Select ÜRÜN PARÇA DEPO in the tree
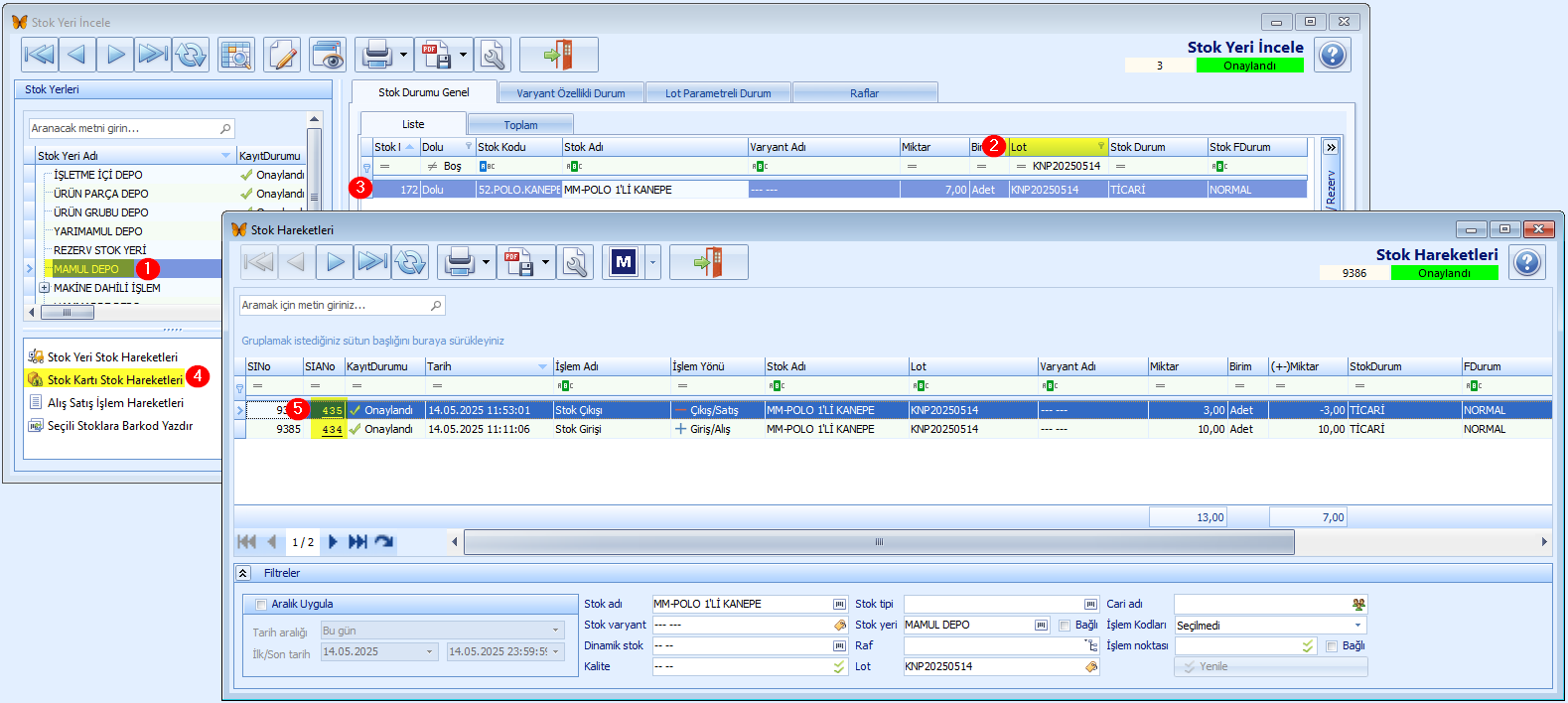Screen dimensions: 1568x703 coord(101,194)
